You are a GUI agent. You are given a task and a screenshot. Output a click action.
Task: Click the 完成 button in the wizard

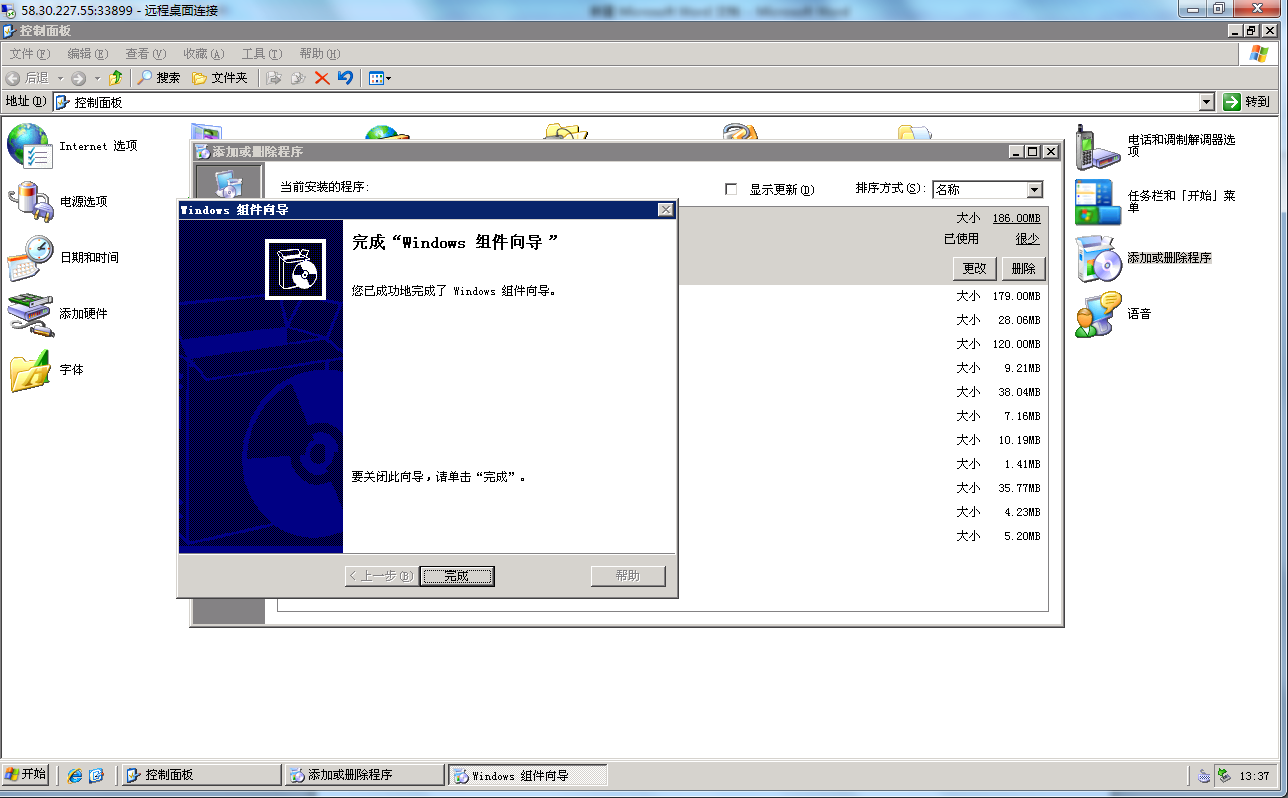457,576
